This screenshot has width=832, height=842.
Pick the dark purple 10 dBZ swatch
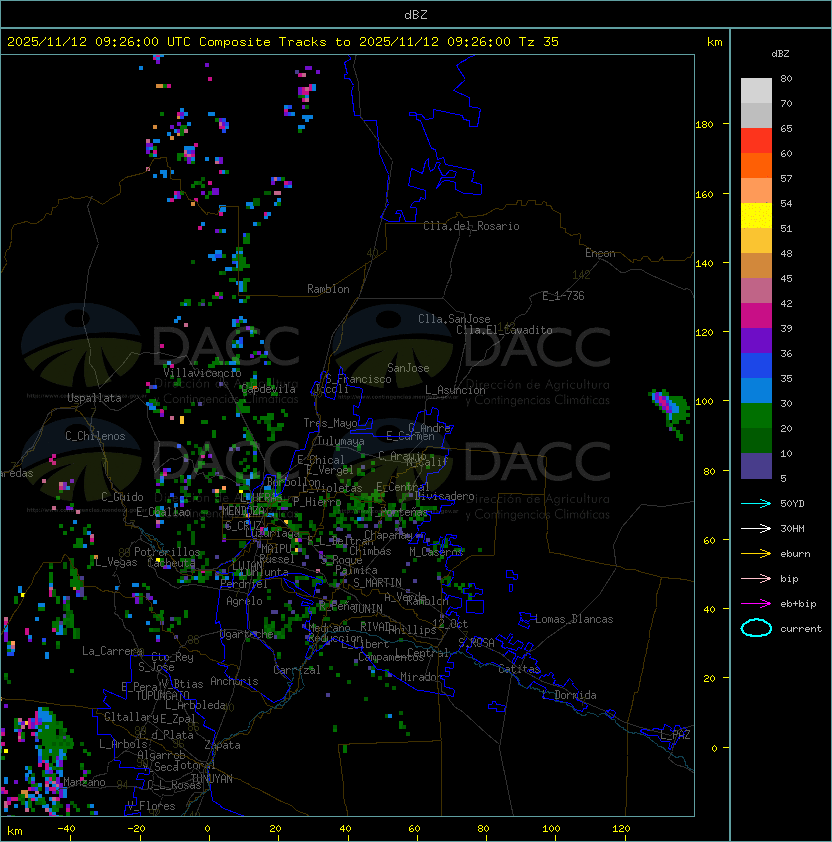pos(756,465)
